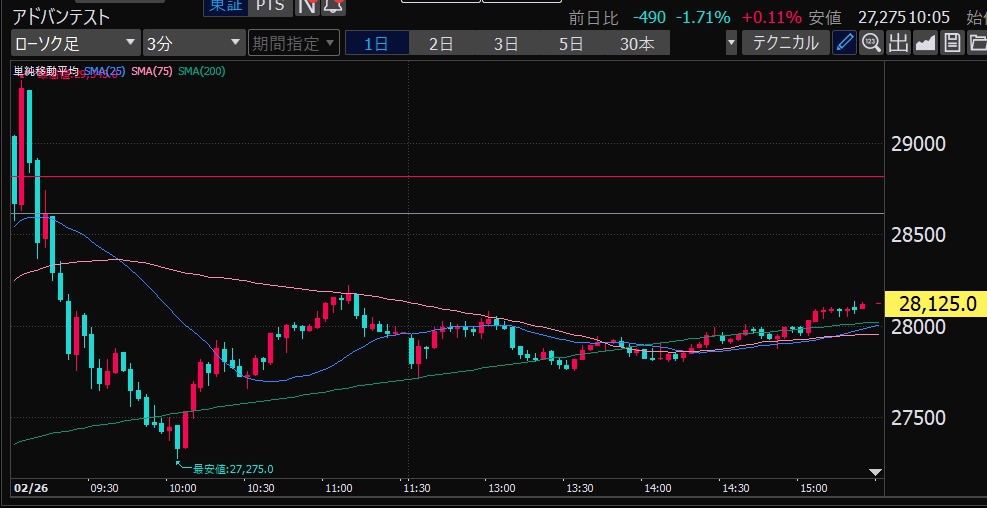
Task: Open the news N icon
Action: coord(307,6)
